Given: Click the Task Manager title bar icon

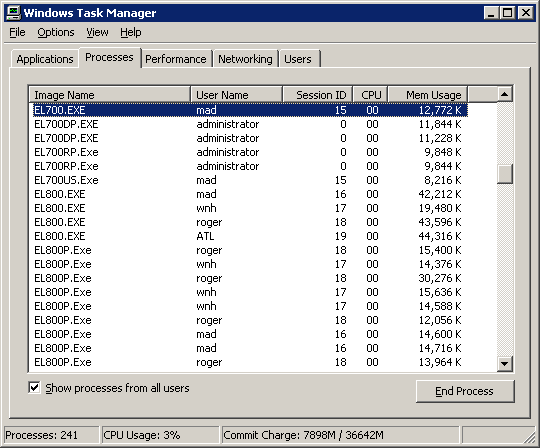Looking at the screenshot, I should (x=13, y=13).
